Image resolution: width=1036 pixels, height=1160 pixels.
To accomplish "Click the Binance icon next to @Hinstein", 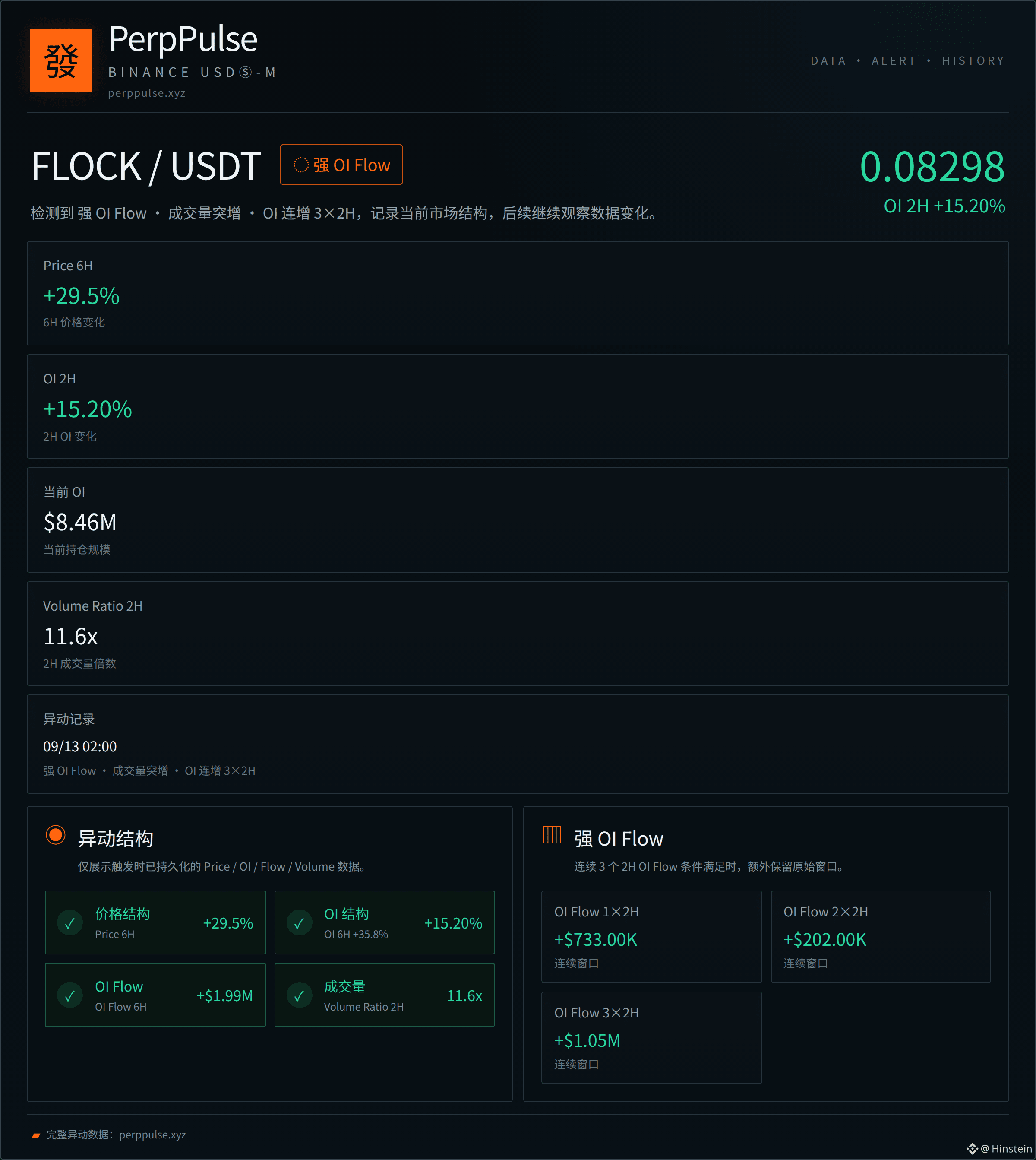I will pyautogui.click(x=972, y=1149).
